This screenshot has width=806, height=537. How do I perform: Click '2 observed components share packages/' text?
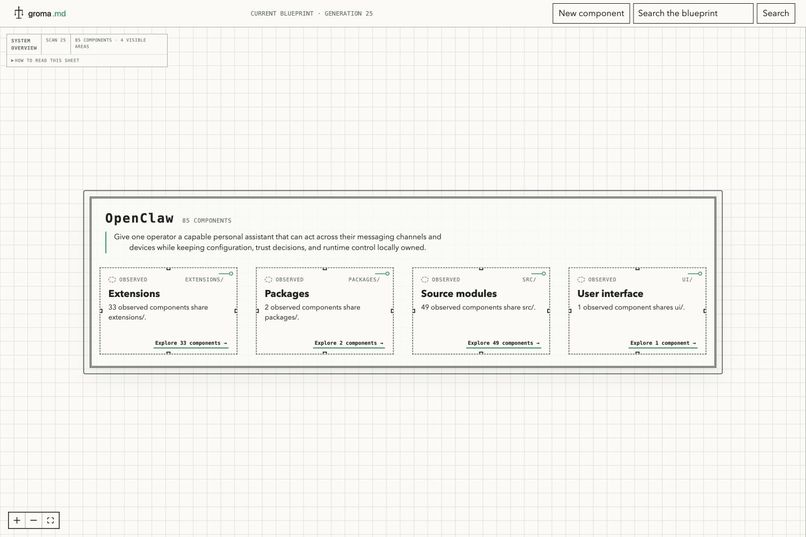click(313, 312)
